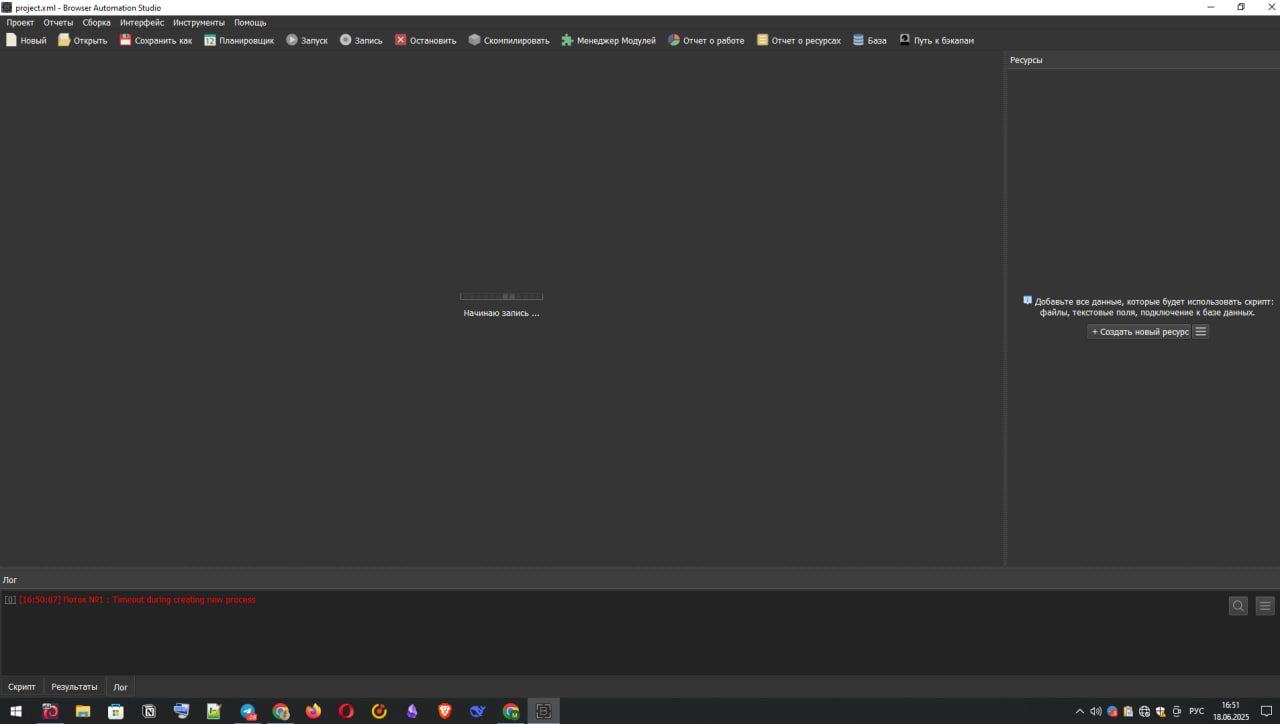Expand the resource options hamburger menu

coord(1201,332)
